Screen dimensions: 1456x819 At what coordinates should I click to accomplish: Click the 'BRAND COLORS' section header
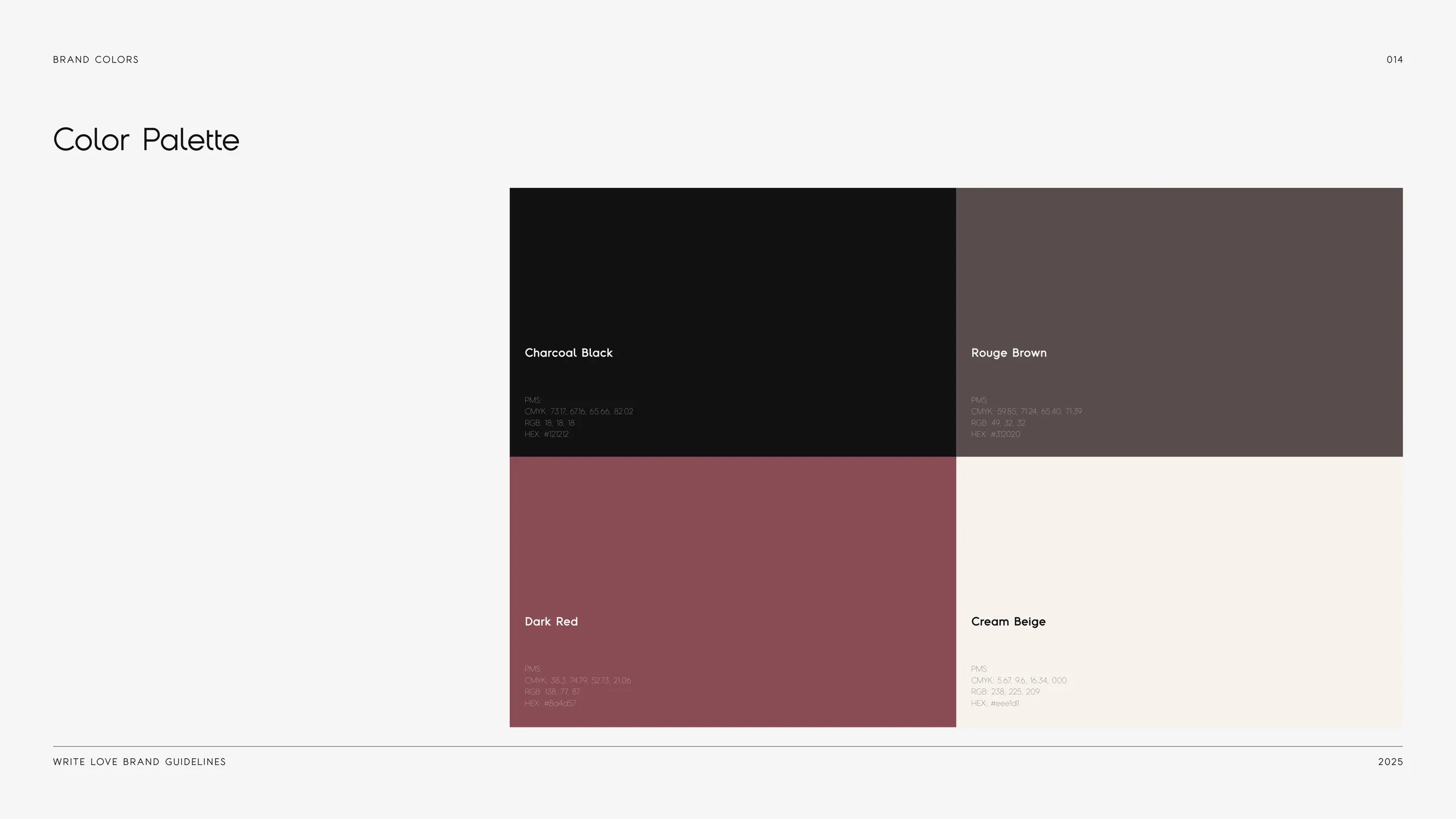(96, 60)
